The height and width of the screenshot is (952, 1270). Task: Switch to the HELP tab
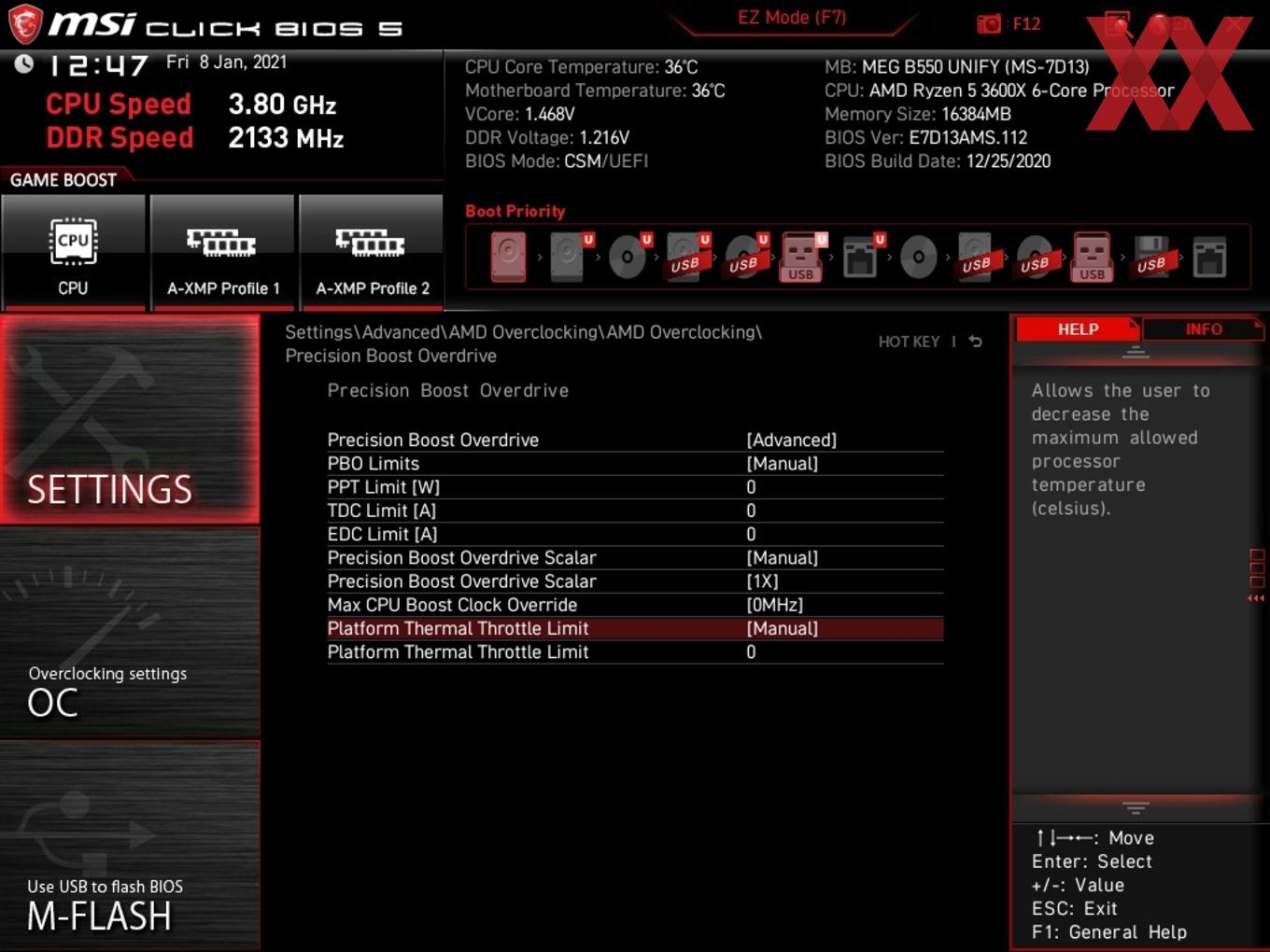coord(1078,329)
